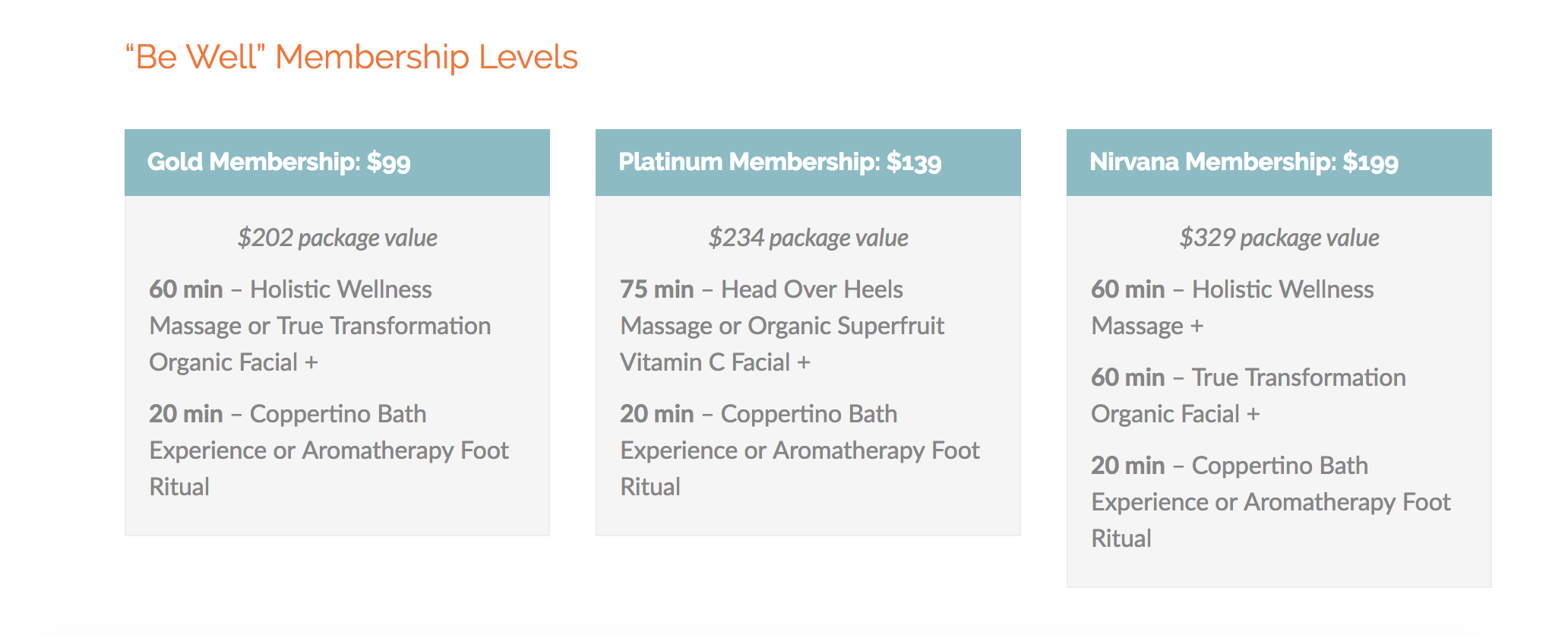Screen dimensions: 1568x635
Task: Click Vitamin C Facial text
Action: pos(705,362)
